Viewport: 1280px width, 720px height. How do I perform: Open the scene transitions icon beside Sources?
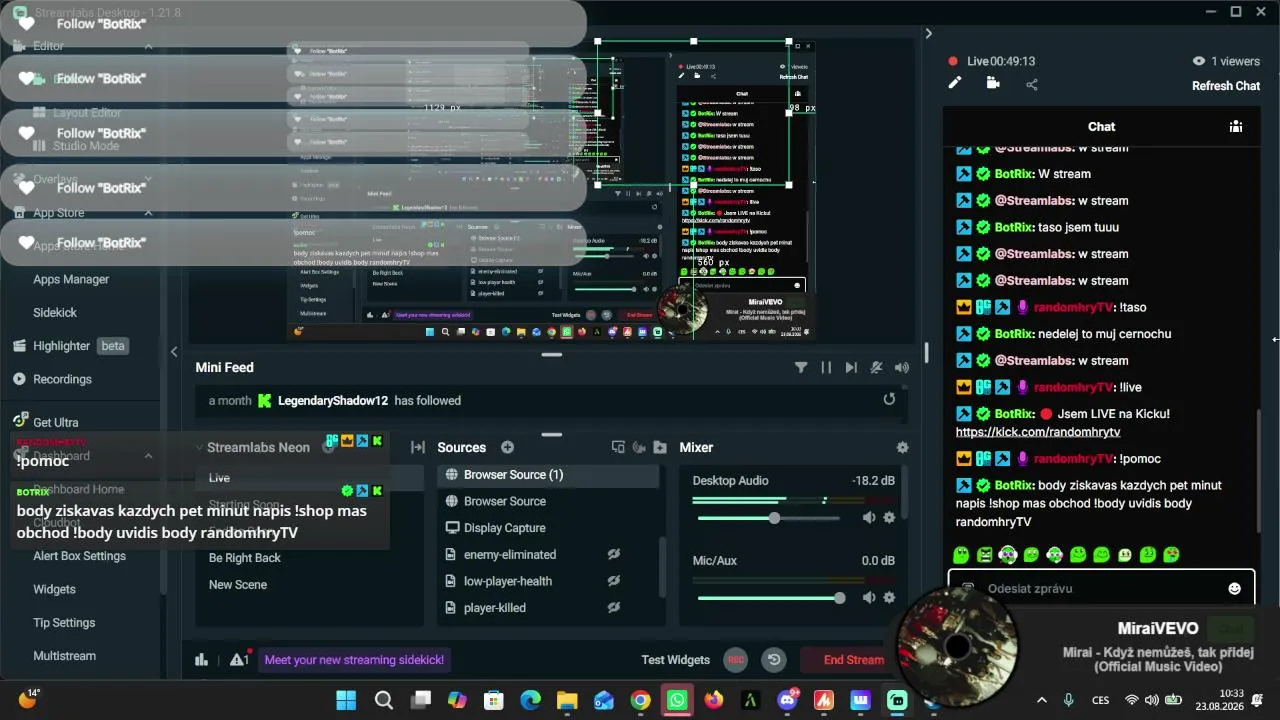[x=418, y=447]
